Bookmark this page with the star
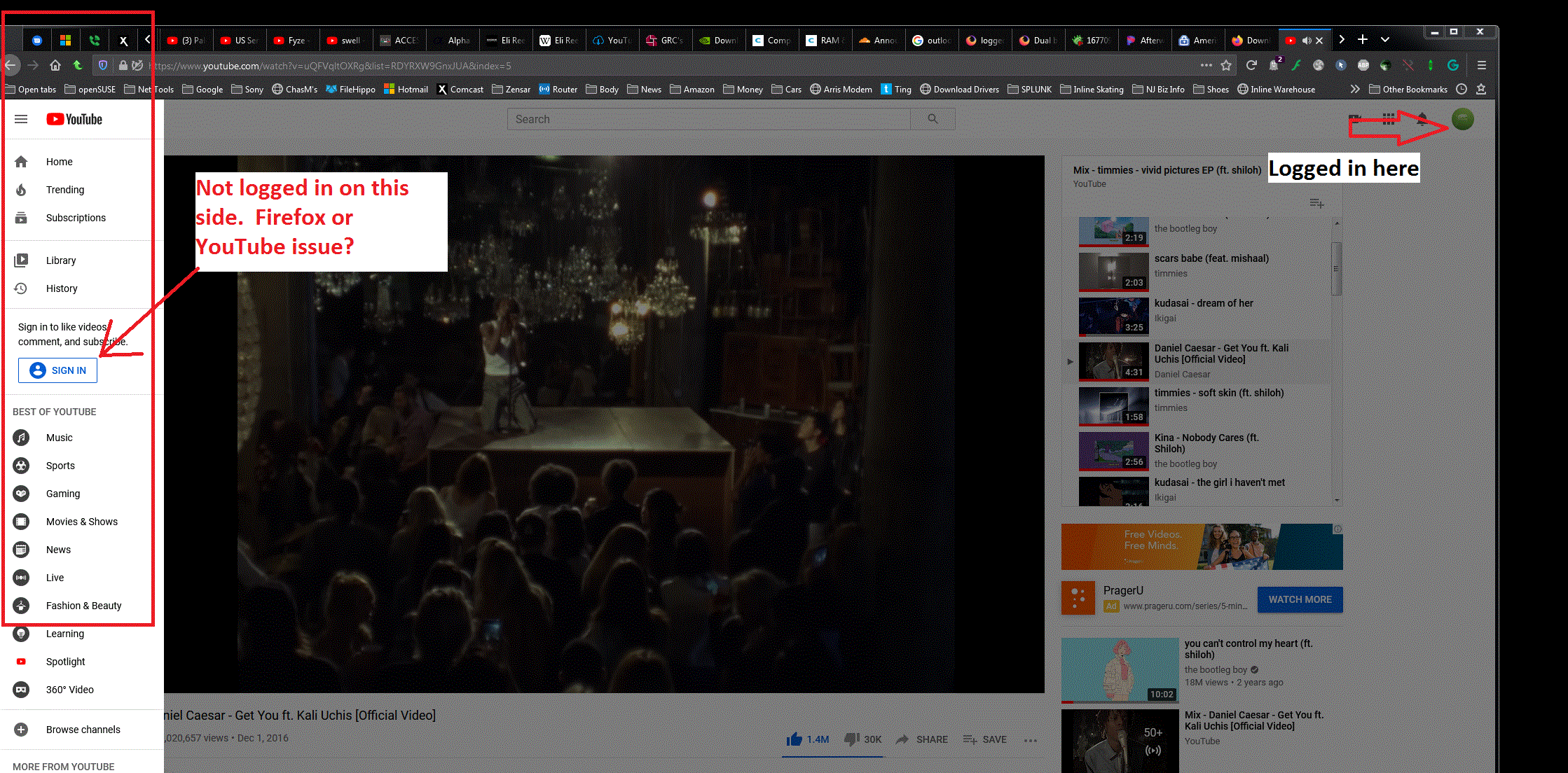The height and width of the screenshot is (773, 1568). tap(1226, 65)
